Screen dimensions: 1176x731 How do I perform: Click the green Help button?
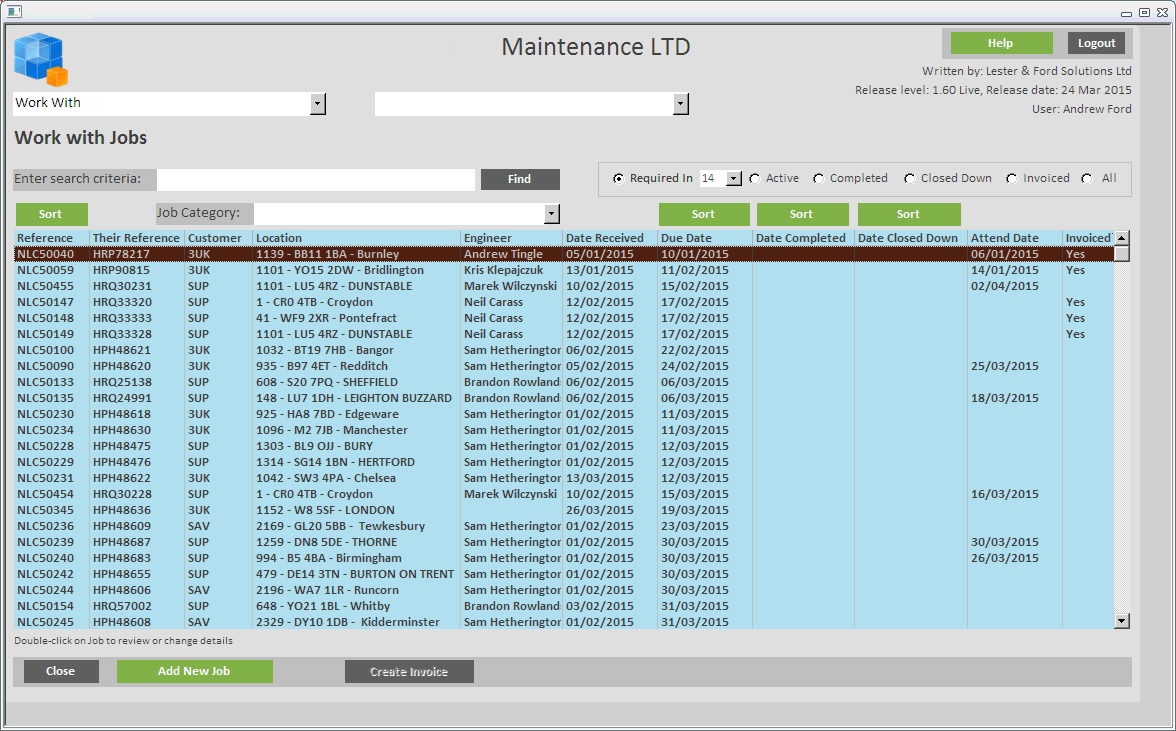[x=1001, y=43]
